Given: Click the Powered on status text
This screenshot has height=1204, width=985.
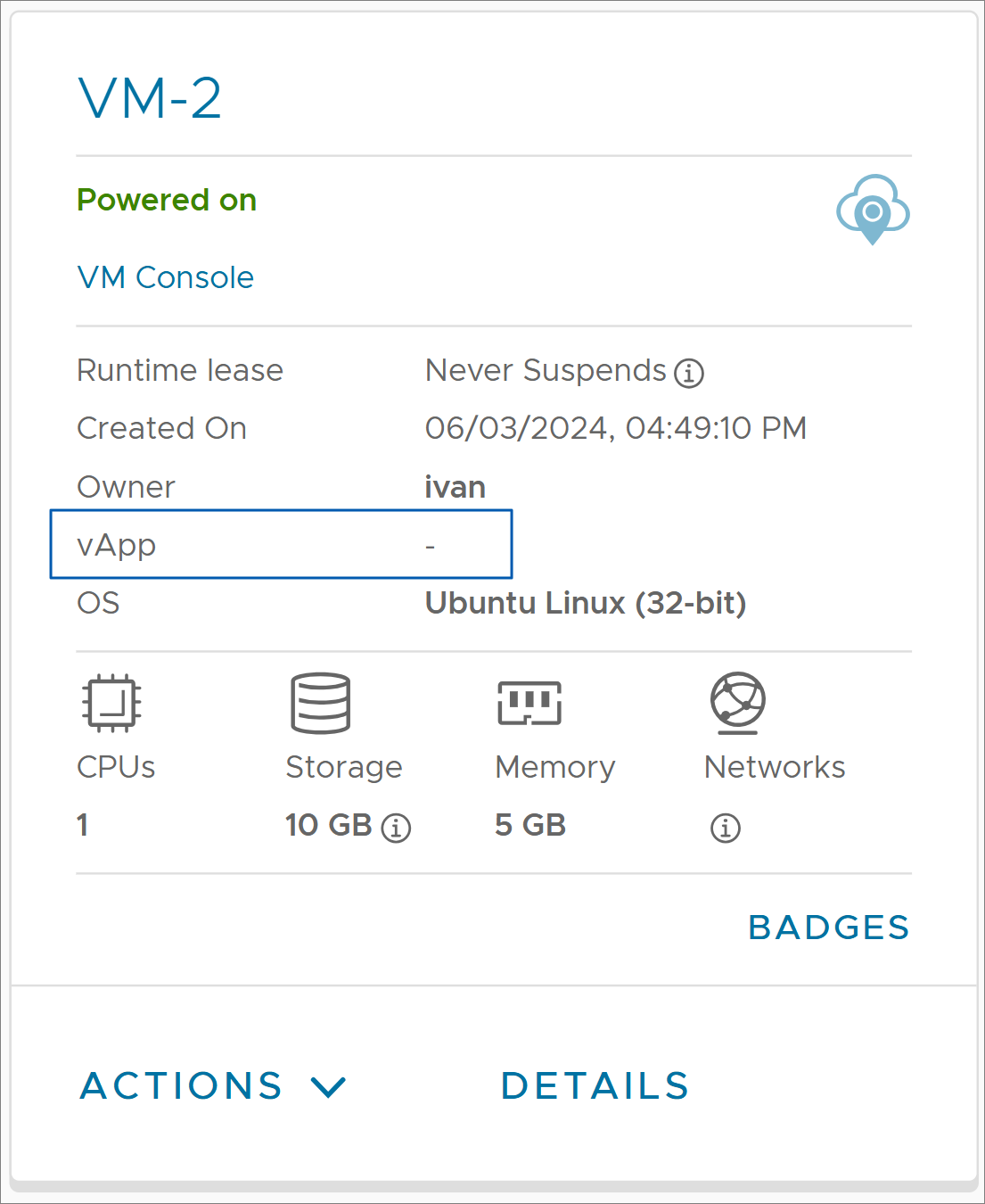Looking at the screenshot, I should pyautogui.click(x=167, y=200).
